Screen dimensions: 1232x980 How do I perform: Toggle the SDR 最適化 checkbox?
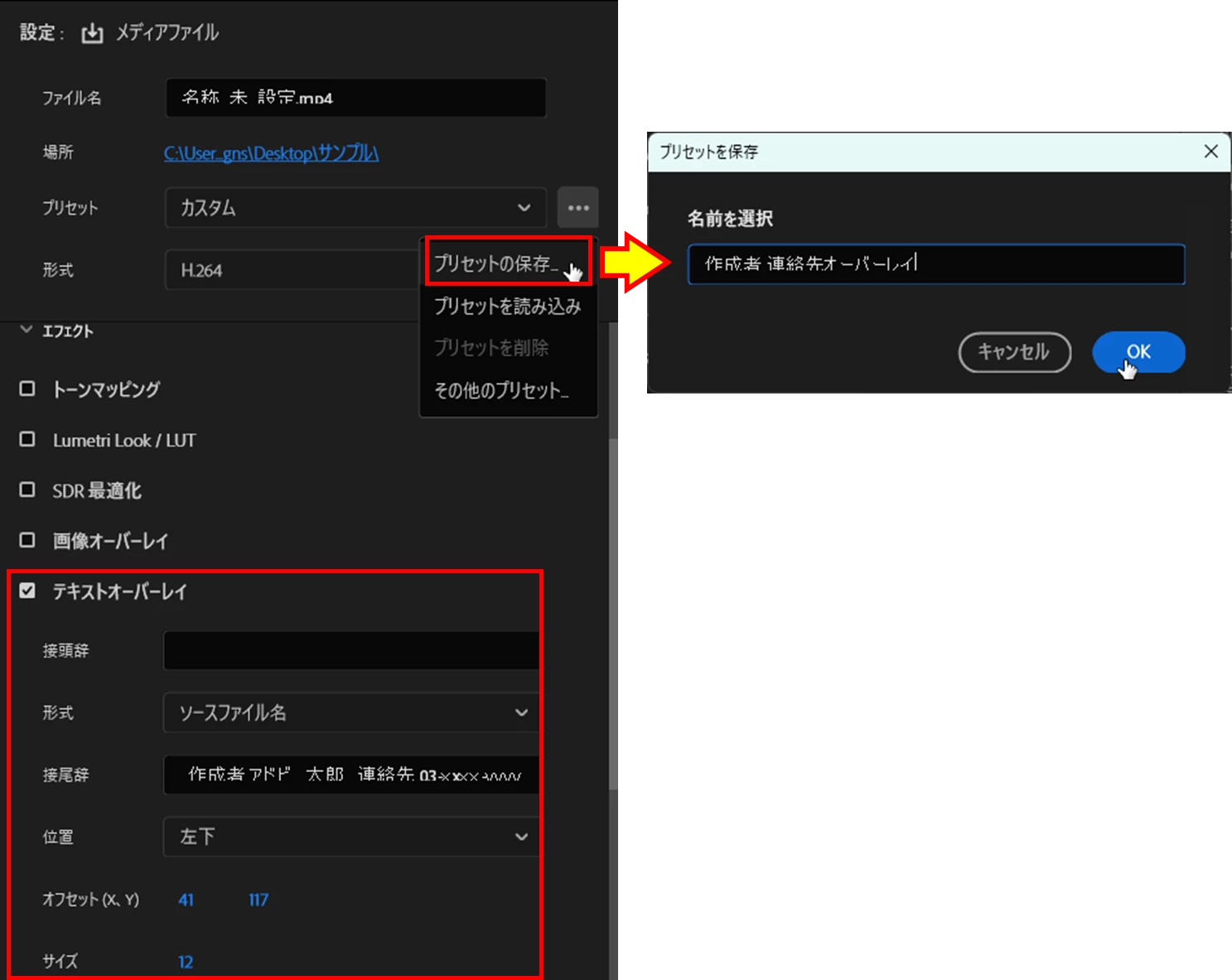pyautogui.click(x=27, y=490)
